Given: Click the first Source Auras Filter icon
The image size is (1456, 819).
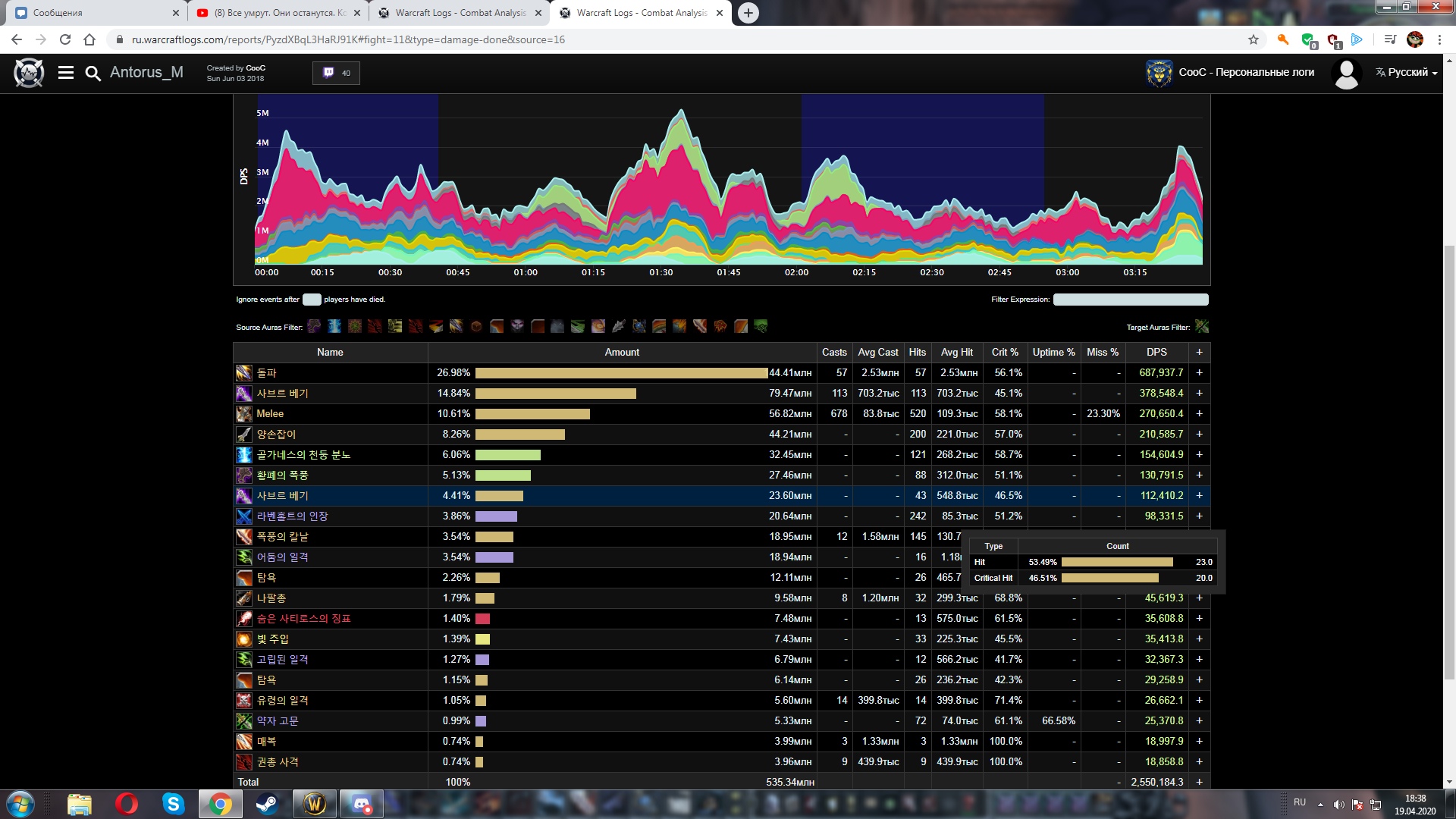Looking at the screenshot, I should click(314, 327).
